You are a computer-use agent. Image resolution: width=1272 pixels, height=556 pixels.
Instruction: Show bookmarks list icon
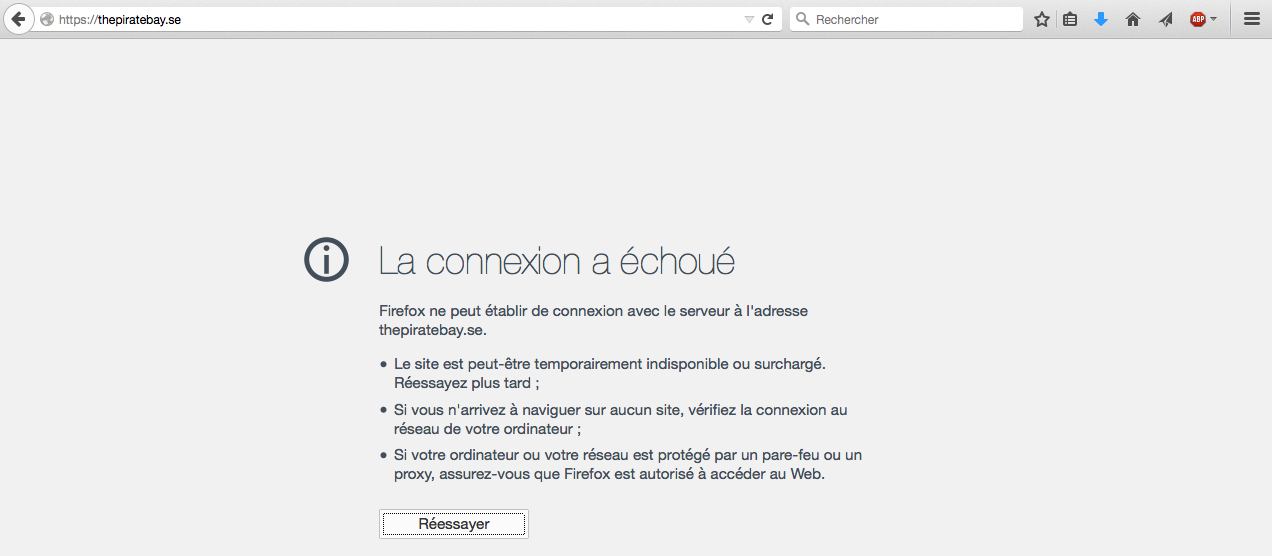pyautogui.click(x=1070, y=19)
